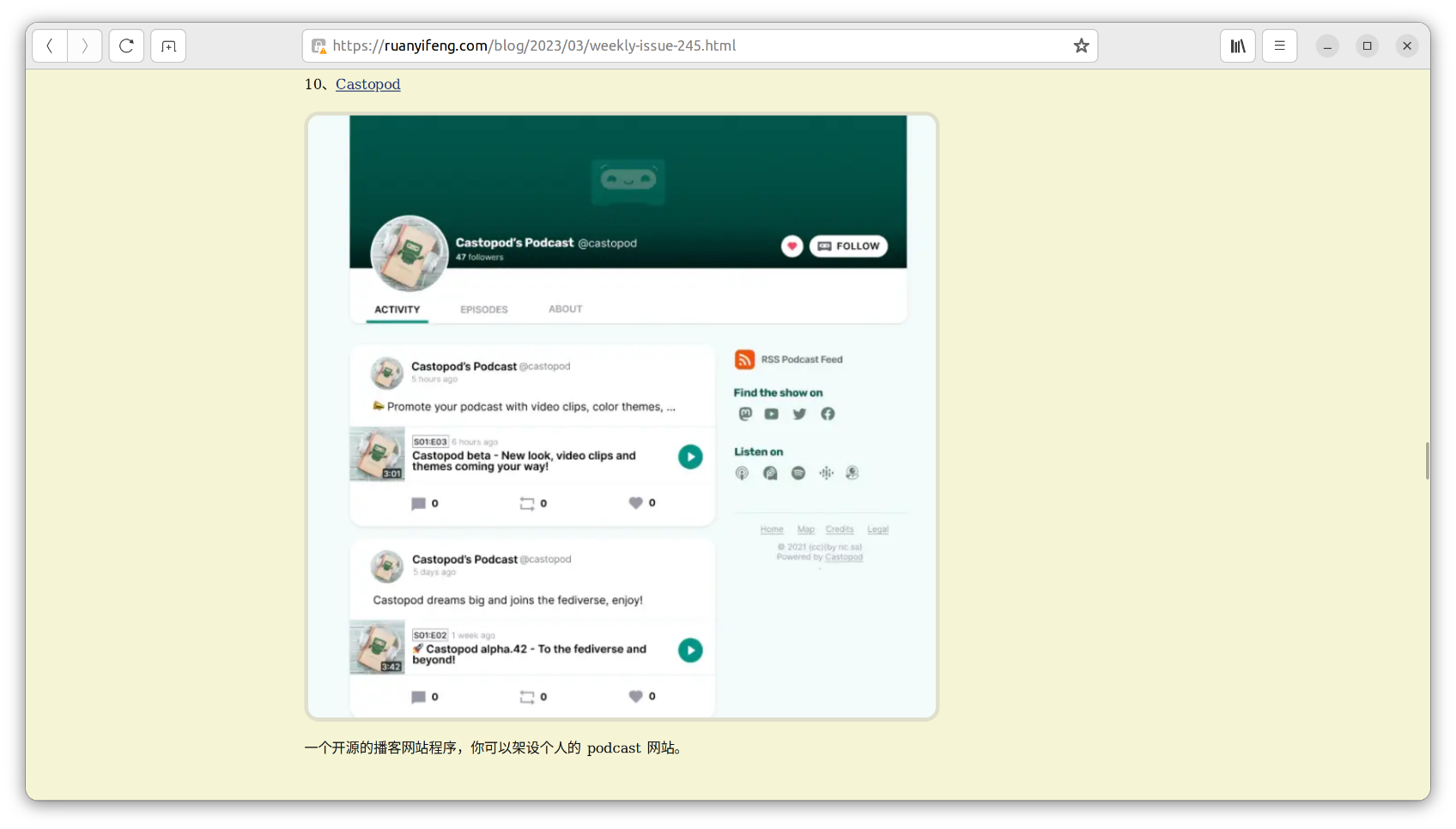Bookmark this page with the star icon
This screenshot has width=1456, height=829.
pos(1081,46)
